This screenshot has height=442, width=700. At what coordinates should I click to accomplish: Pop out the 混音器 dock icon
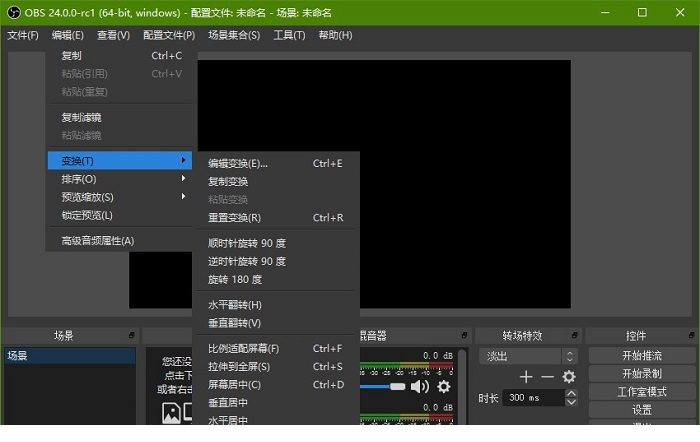(x=464, y=335)
